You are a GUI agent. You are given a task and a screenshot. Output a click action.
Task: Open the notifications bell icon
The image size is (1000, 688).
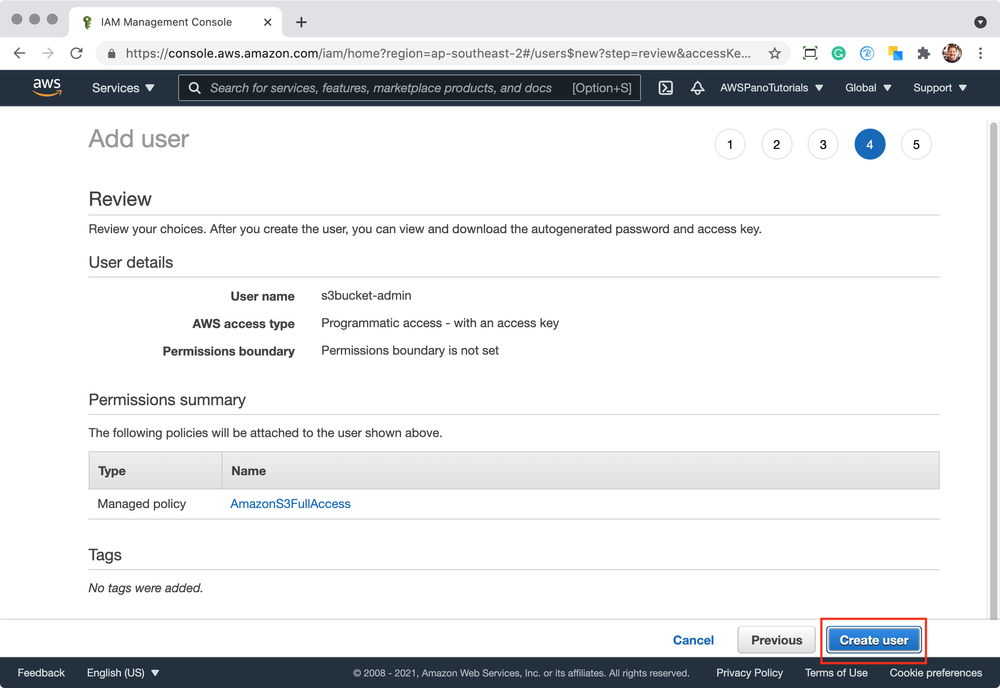point(697,88)
